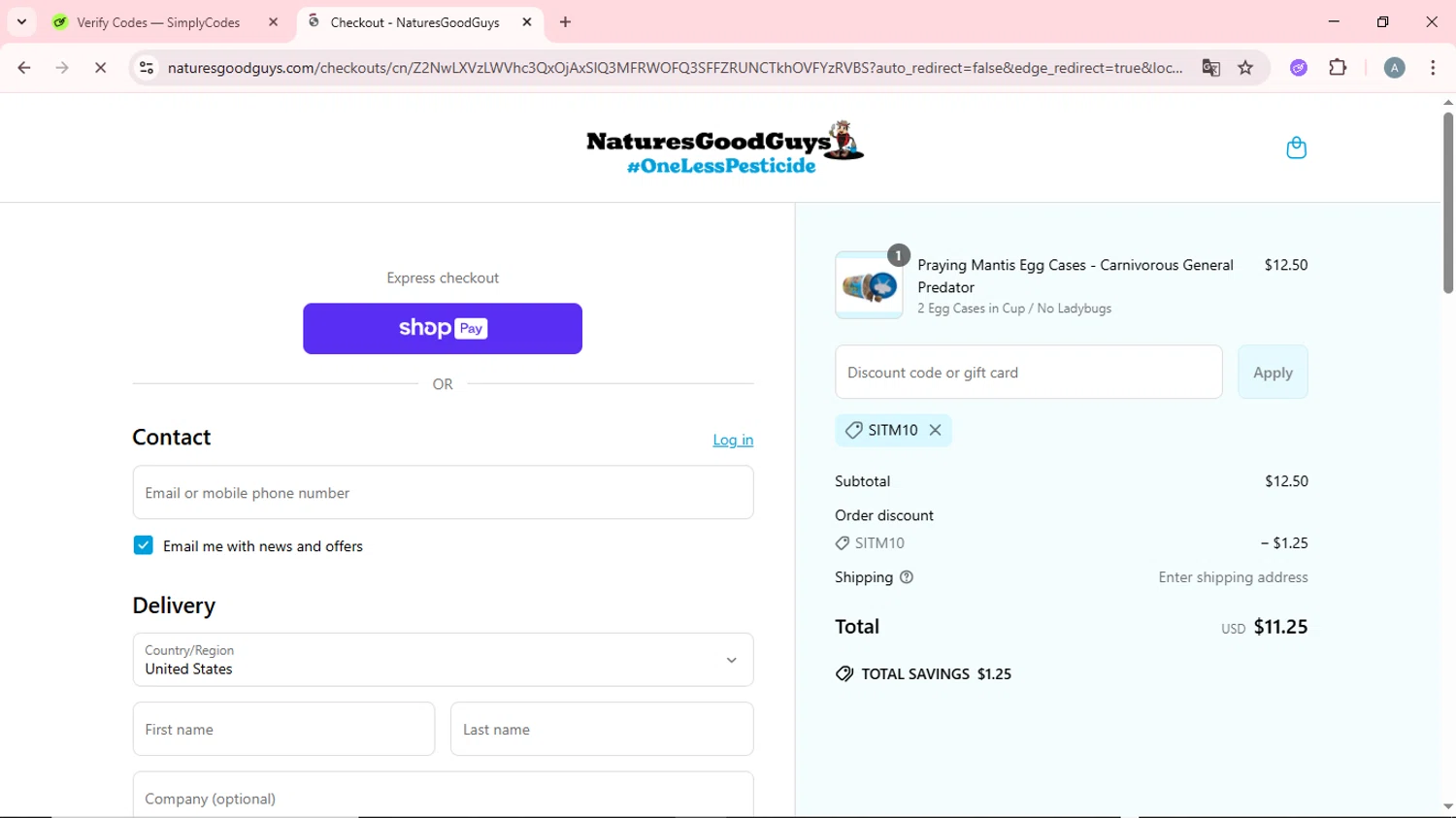View site information icon in address bar
The image size is (1456, 818).
147,68
